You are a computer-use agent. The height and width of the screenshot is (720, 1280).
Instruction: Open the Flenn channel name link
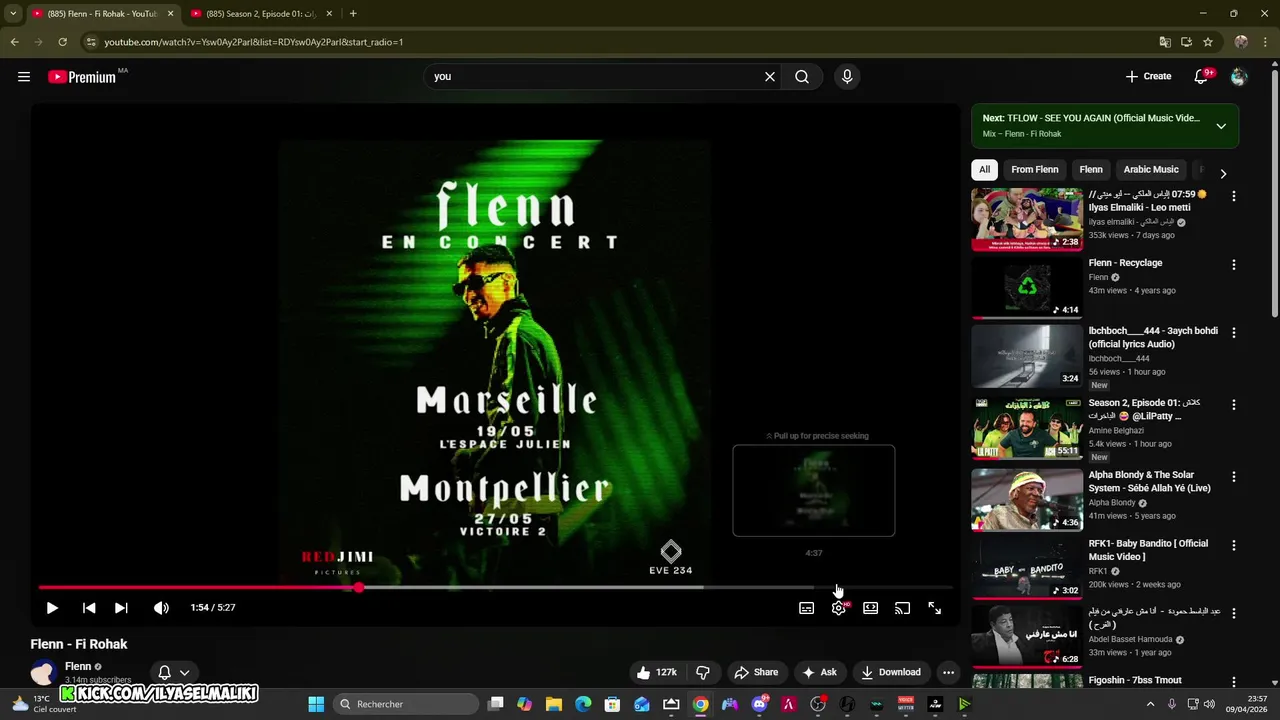click(78, 666)
